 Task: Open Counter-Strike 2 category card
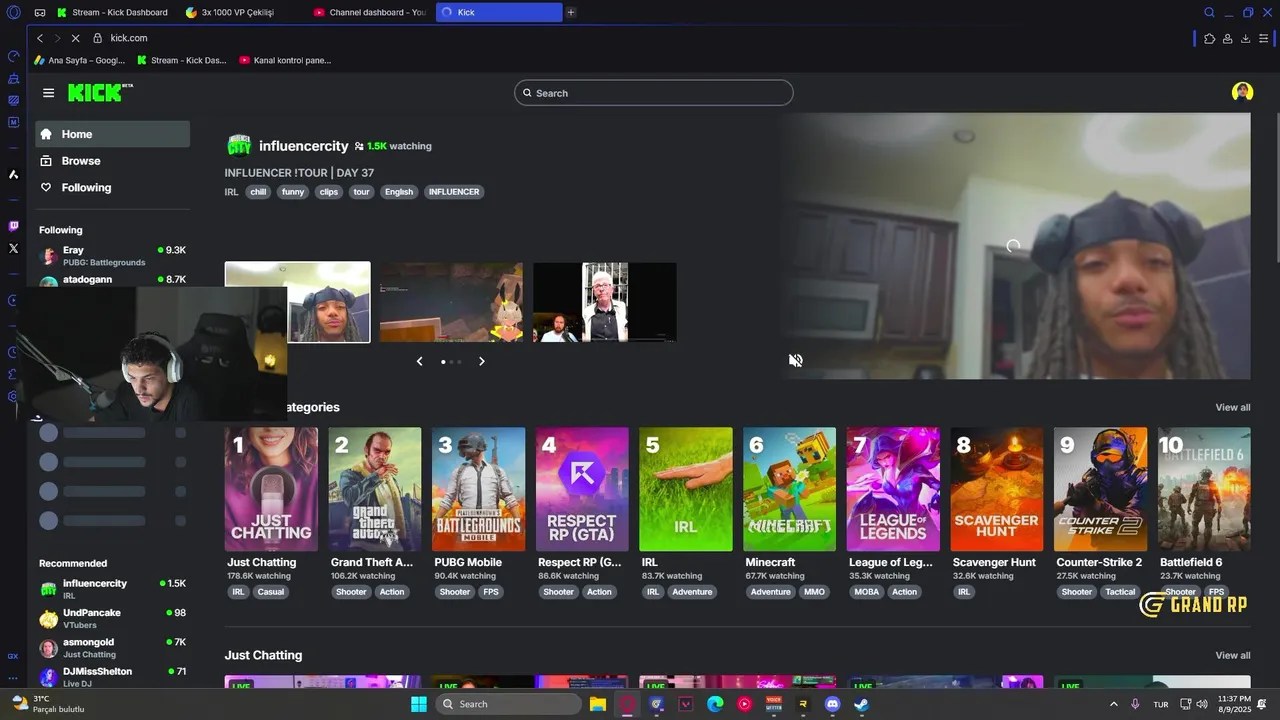[x=1100, y=489]
